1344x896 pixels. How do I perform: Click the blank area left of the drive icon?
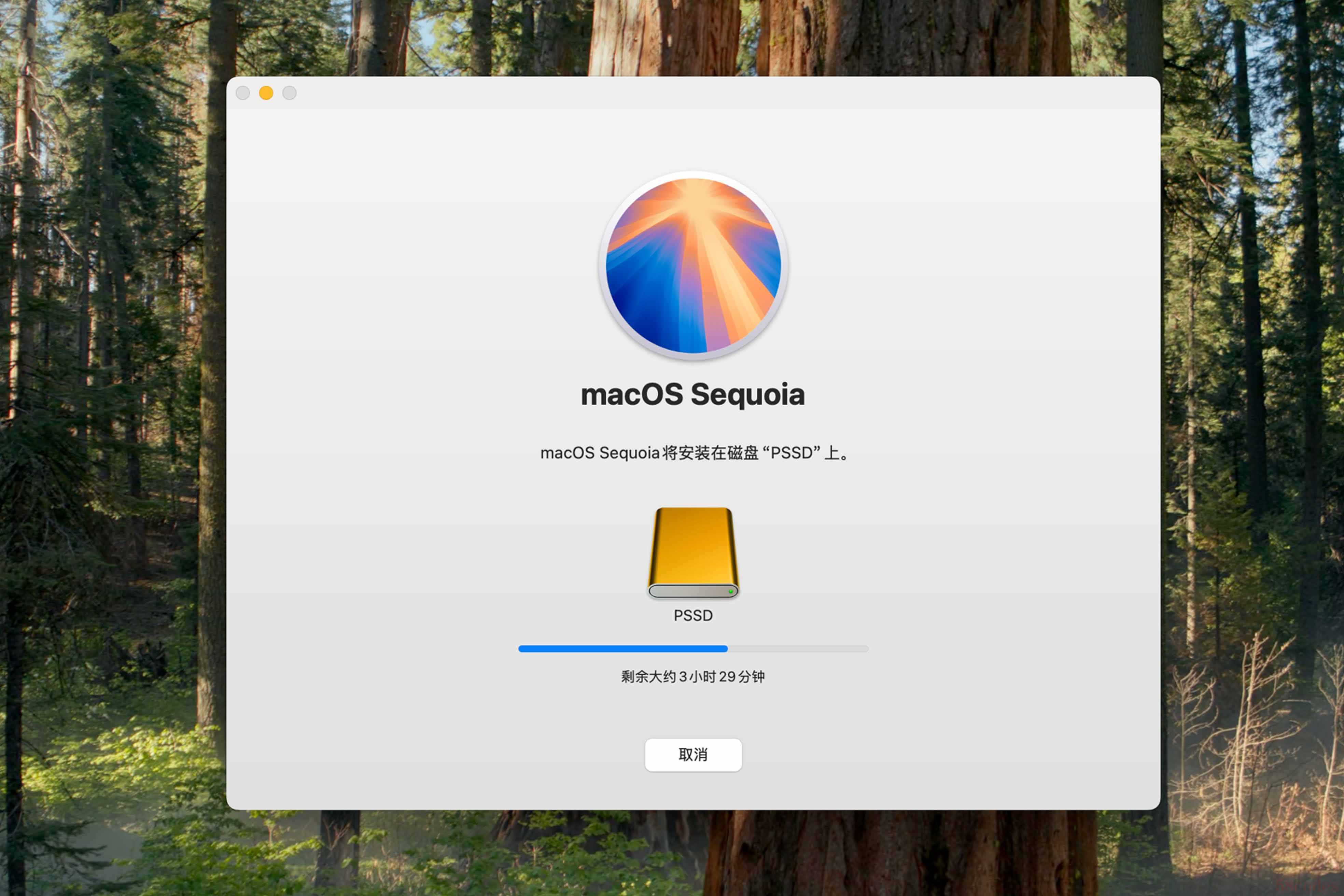(457, 551)
